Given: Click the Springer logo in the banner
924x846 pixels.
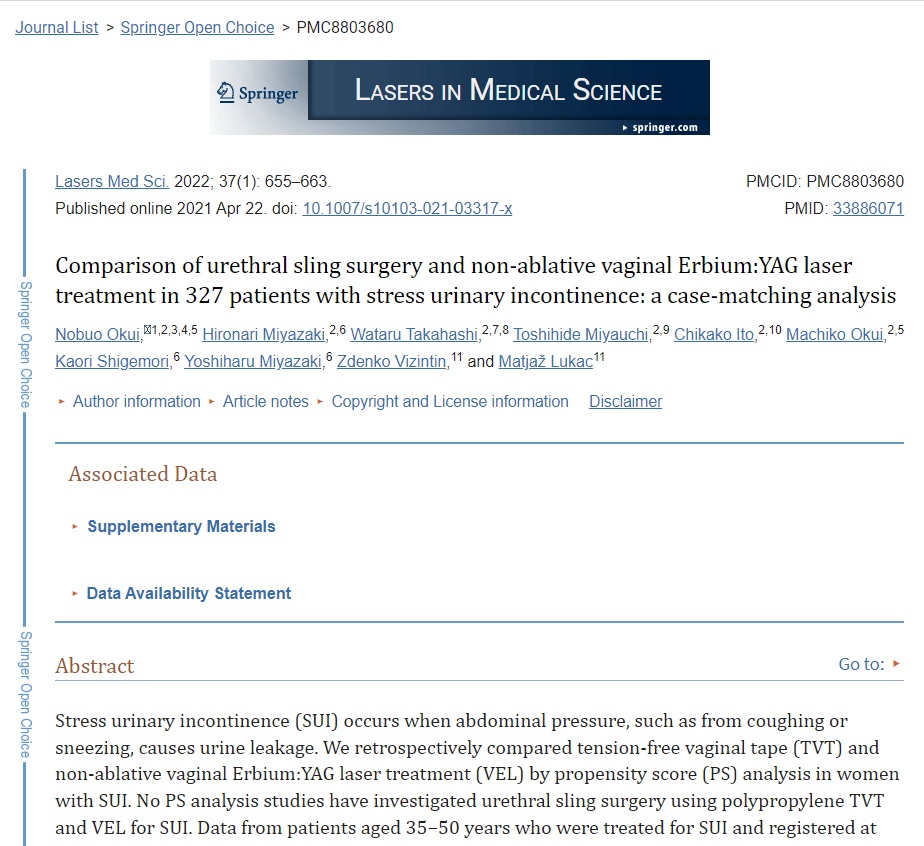Looking at the screenshot, I should pos(258,93).
